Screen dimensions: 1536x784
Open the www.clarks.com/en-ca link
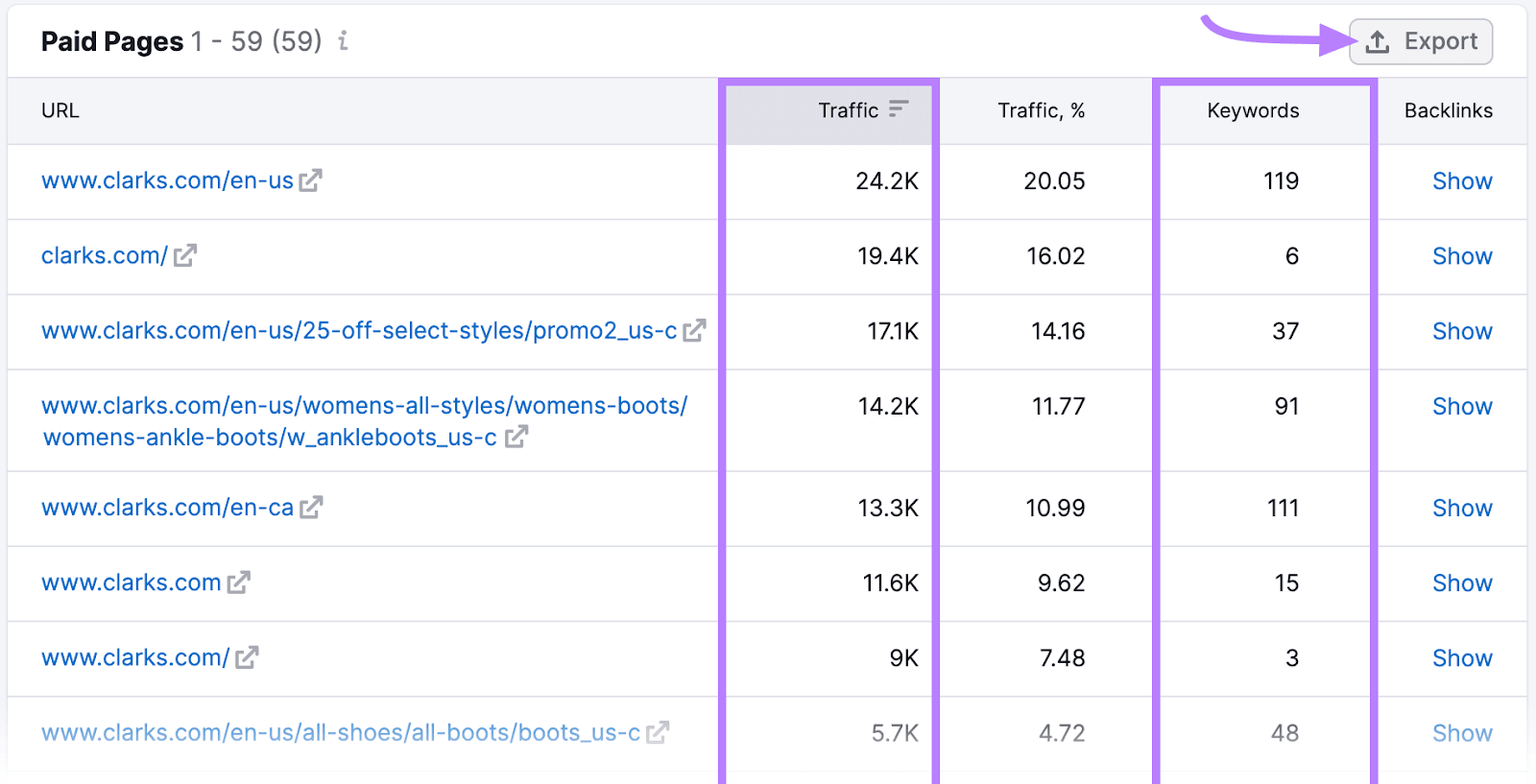[x=167, y=507]
